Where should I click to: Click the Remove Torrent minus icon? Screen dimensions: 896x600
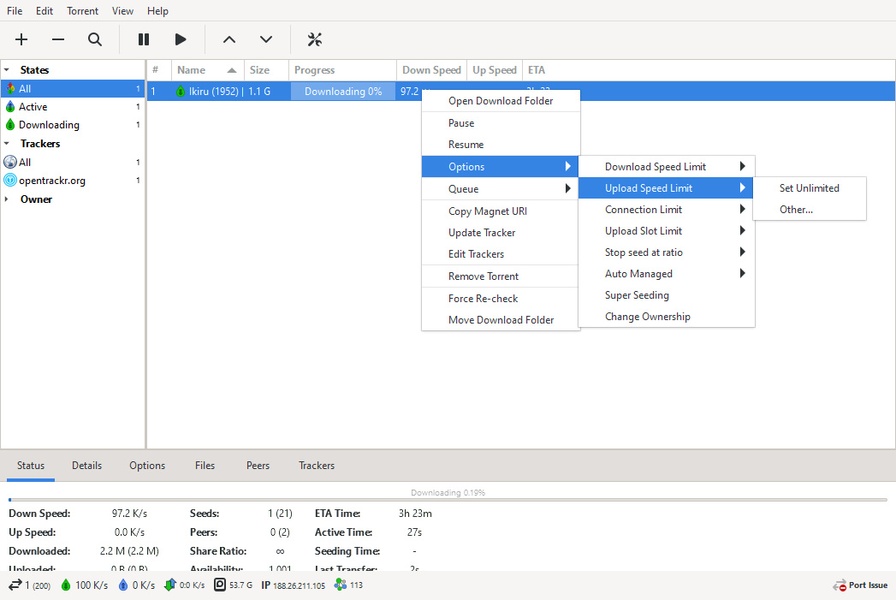click(x=58, y=39)
